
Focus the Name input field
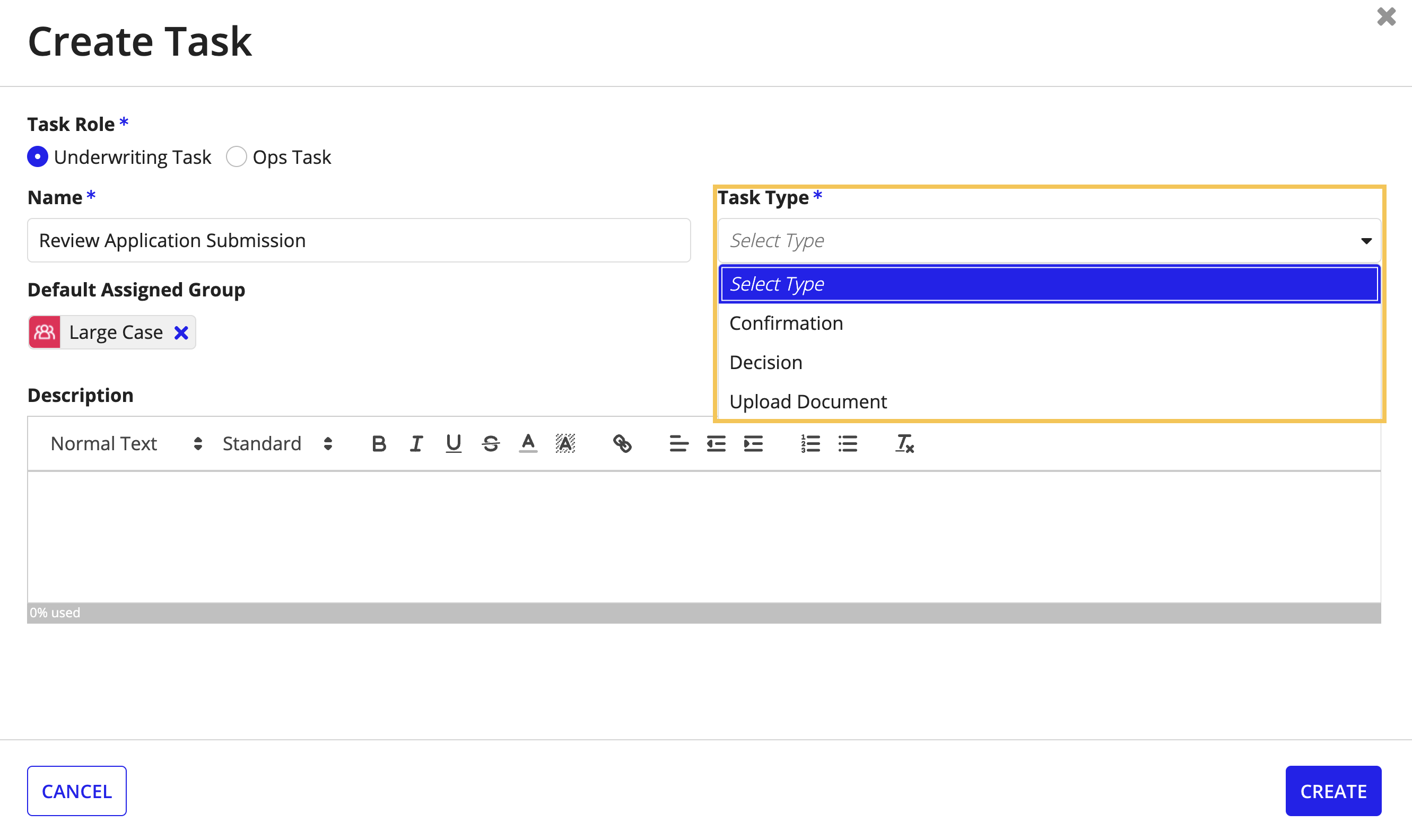[x=359, y=241]
